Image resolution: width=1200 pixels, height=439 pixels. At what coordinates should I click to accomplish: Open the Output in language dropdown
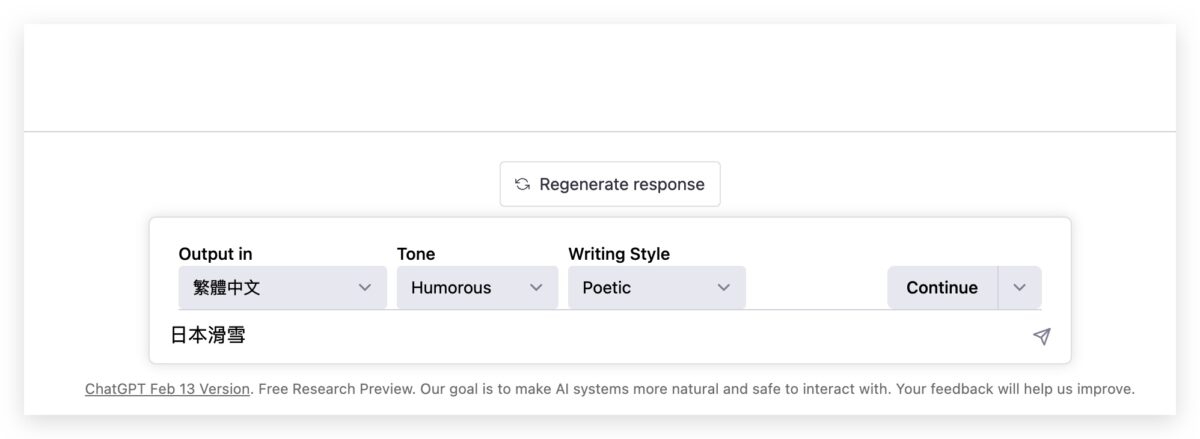282,287
